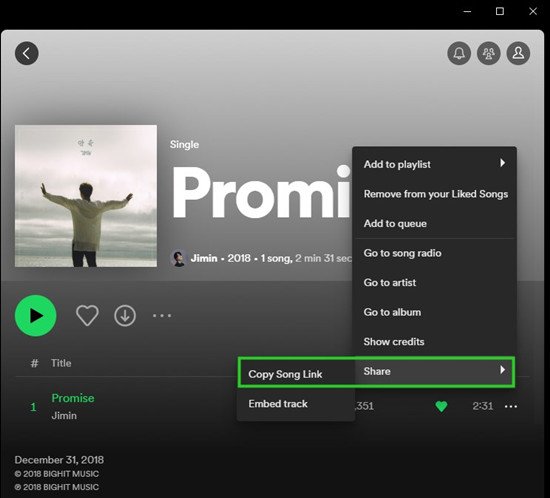Image resolution: width=550 pixels, height=498 pixels.
Task: Open the user profile icon
Action: pos(518,53)
